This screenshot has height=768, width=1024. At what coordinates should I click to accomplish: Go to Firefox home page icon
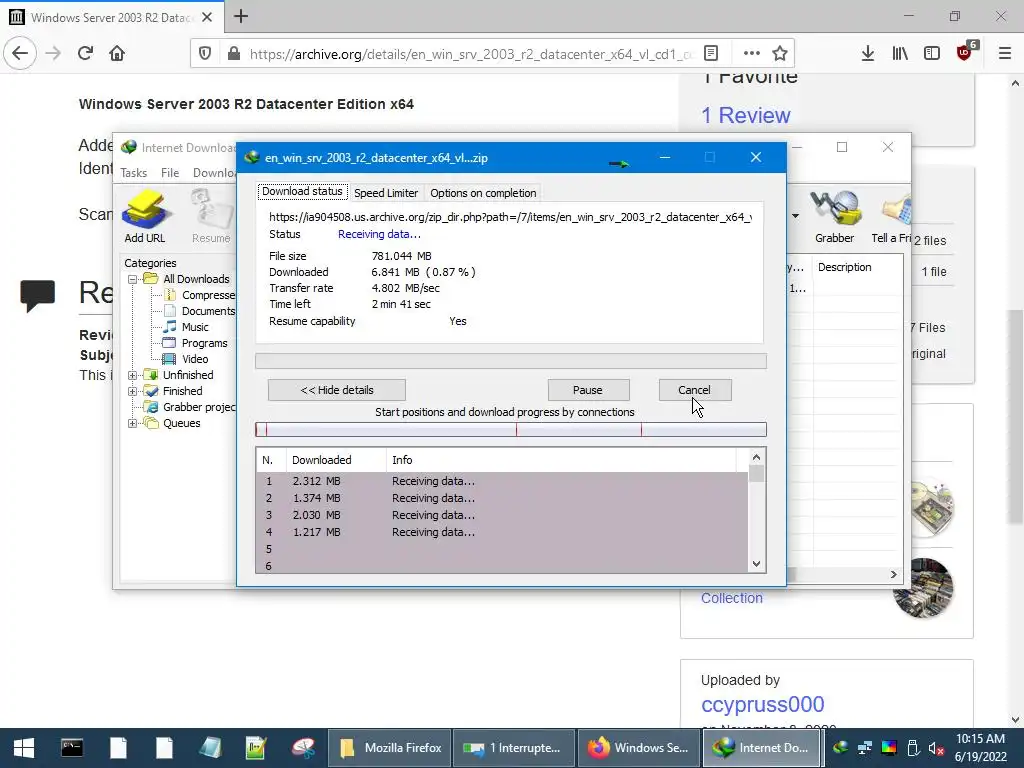click(117, 54)
